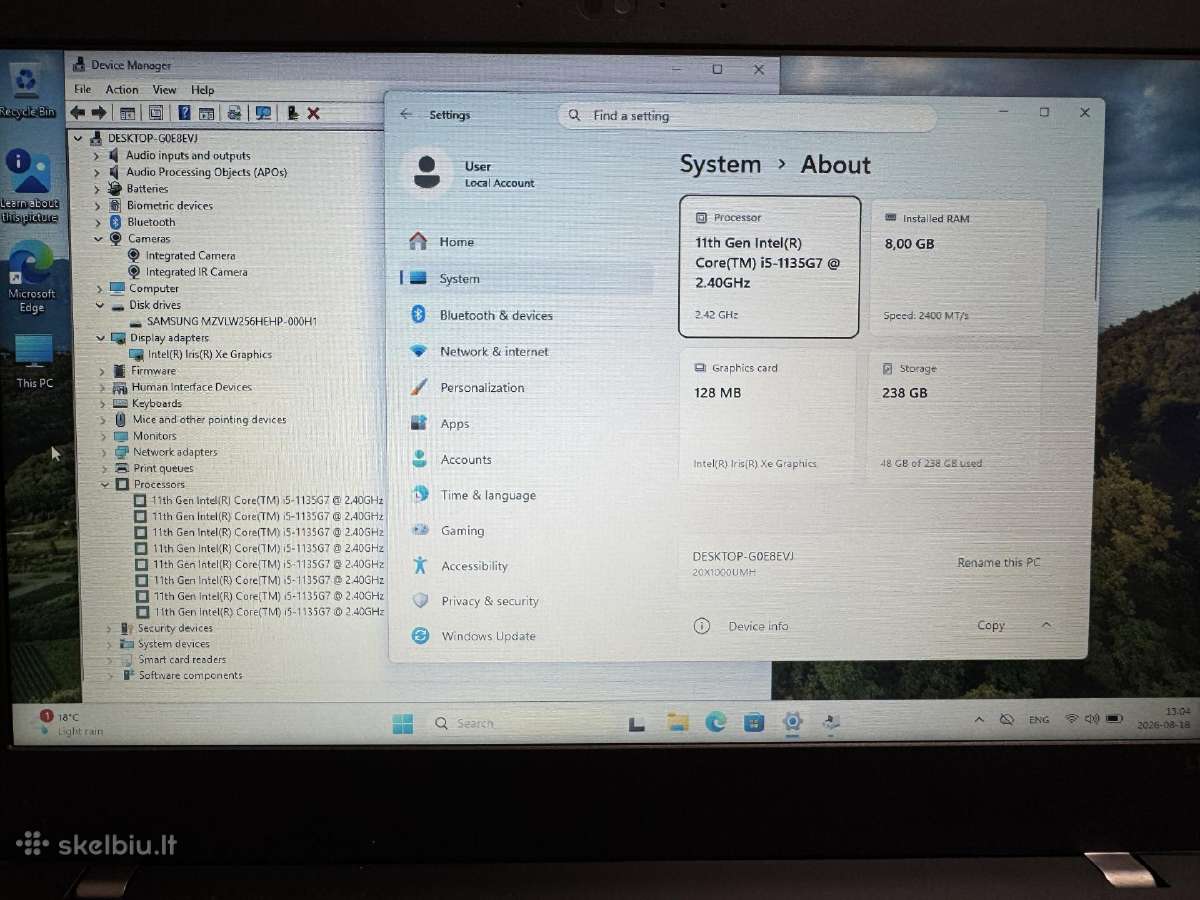This screenshot has height=900, width=1200.
Task: Open File Explorer from taskbar
Action: click(x=678, y=722)
